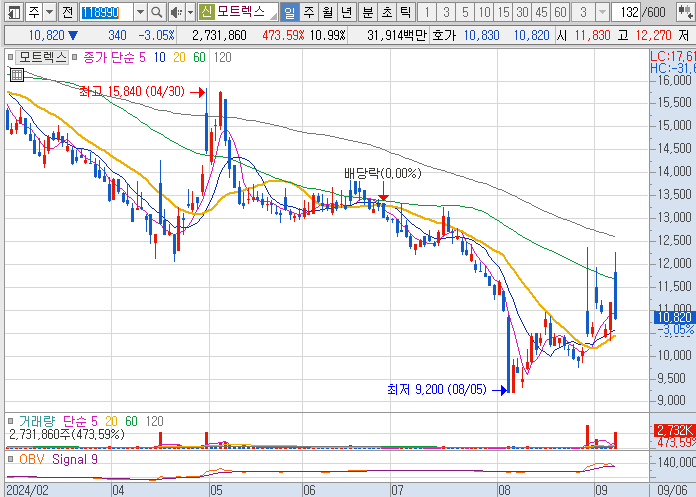
Task: Click the Signal 9 indicator label
Action: pos(75,459)
